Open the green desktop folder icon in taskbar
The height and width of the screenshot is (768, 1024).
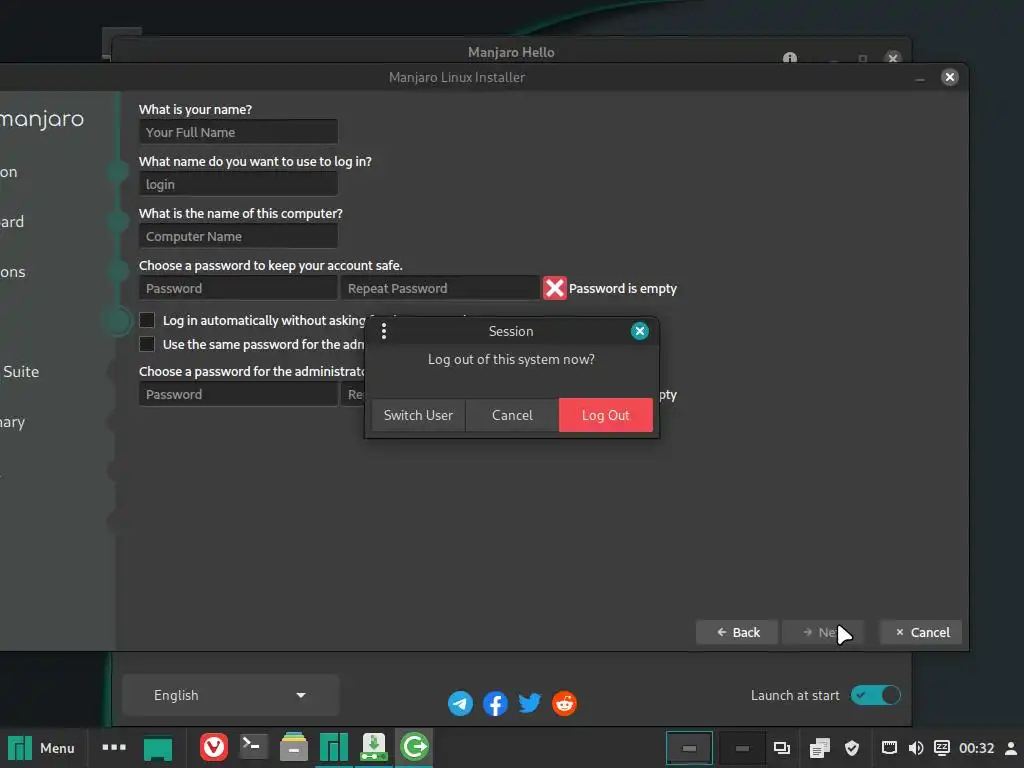tap(158, 748)
